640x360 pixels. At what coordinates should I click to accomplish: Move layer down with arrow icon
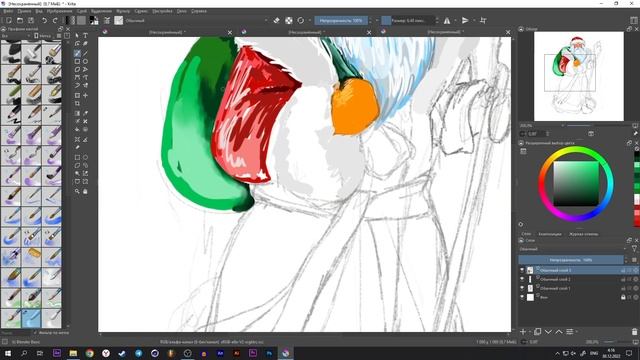point(548,331)
